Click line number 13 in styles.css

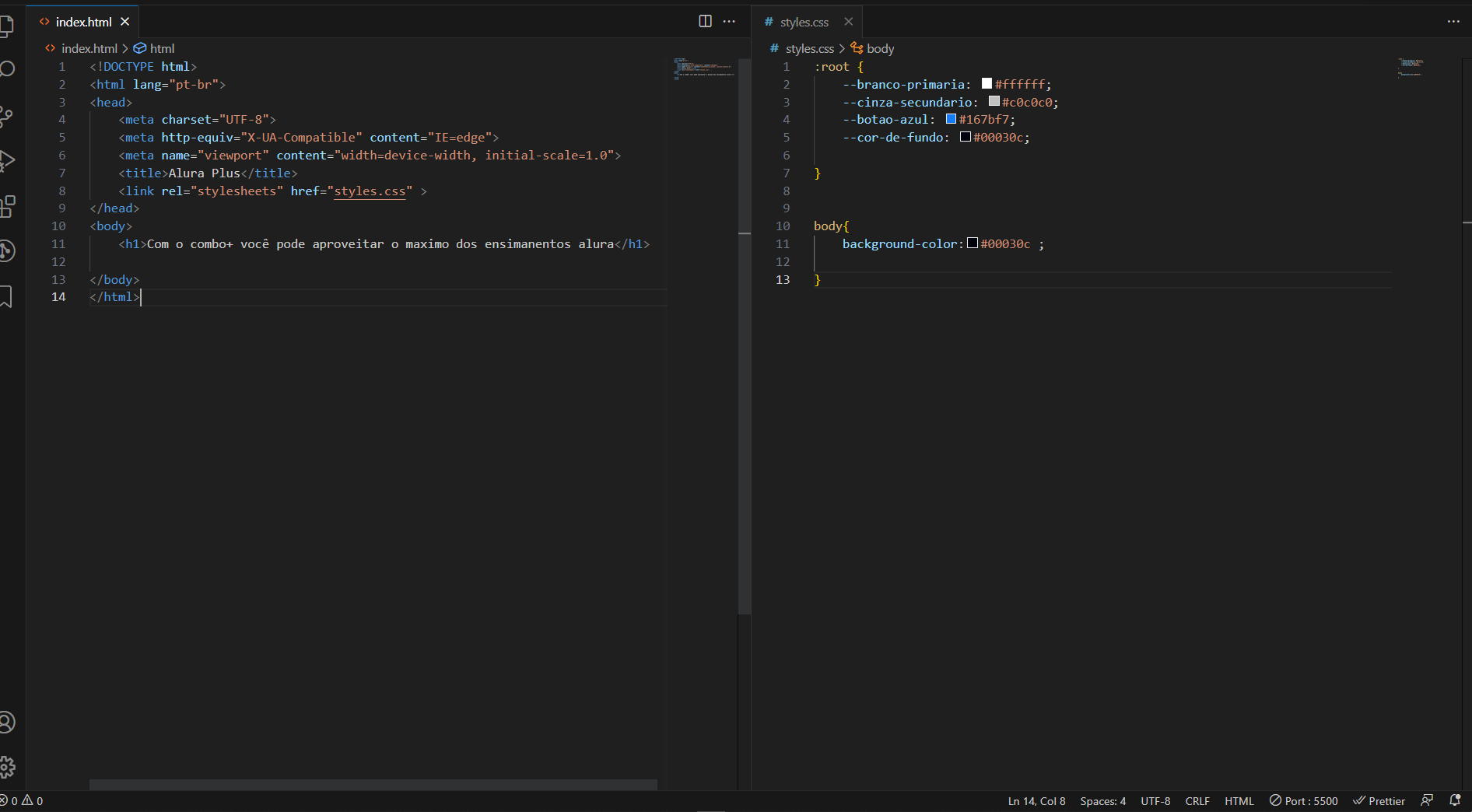pos(783,279)
